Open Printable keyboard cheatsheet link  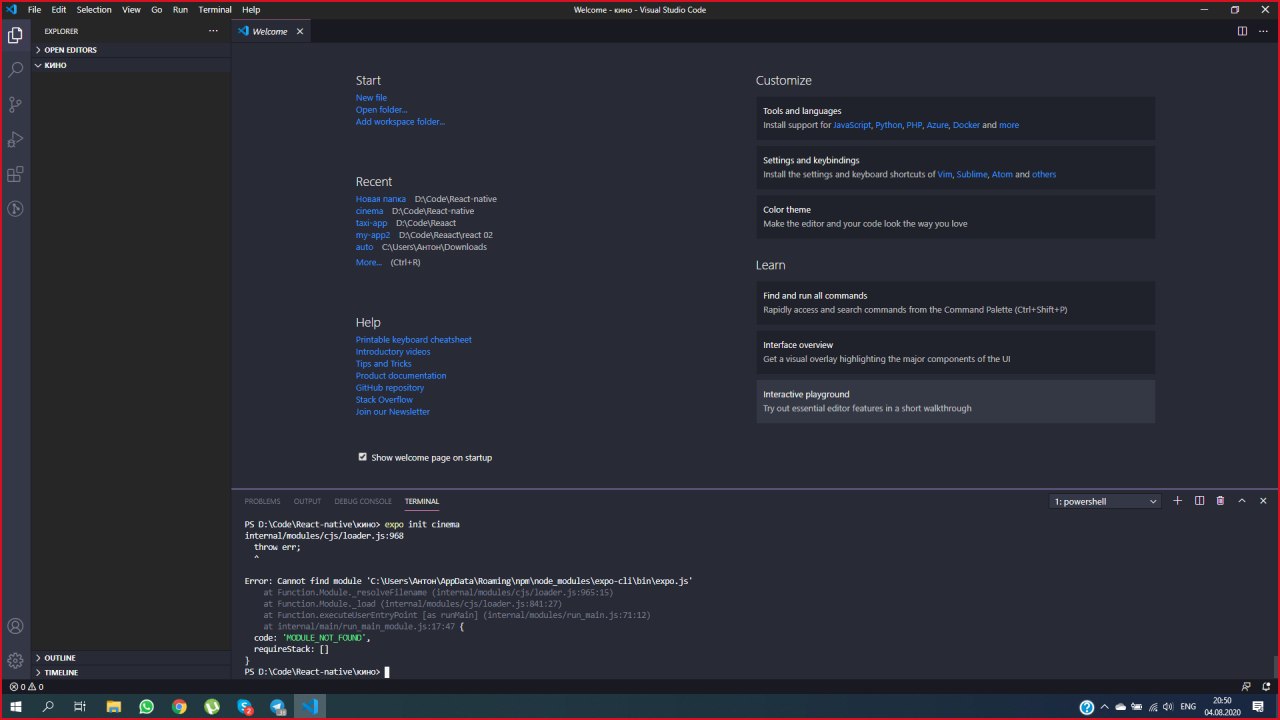pyautogui.click(x=413, y=340)
